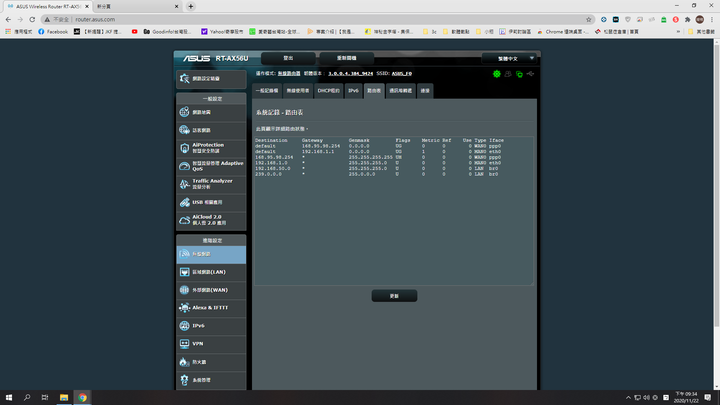Open the Windows Start menu
The image size is (720, 405).
point(9,398)
